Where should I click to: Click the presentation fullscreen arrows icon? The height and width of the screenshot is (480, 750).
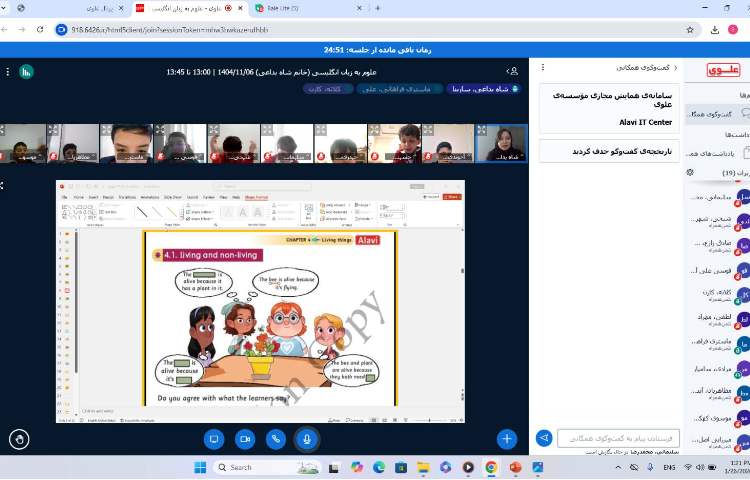pyautogui.click(x=1, y=185)
